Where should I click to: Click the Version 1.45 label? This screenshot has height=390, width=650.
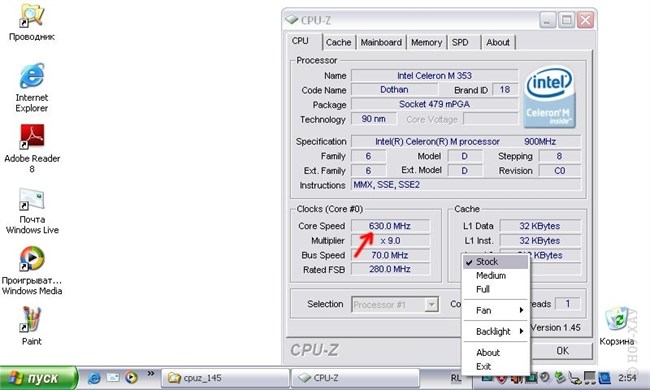pos(555,327)
